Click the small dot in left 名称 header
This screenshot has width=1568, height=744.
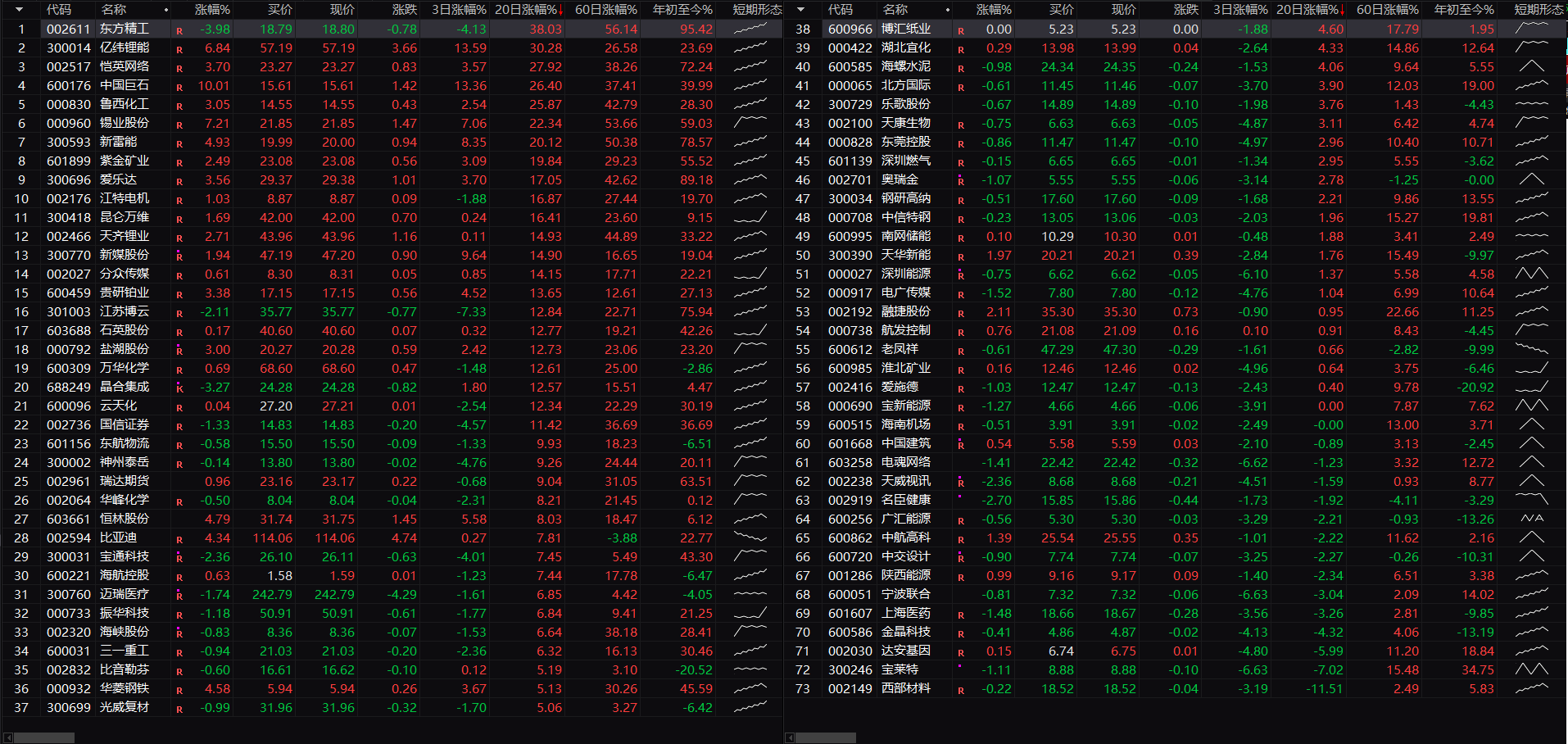tap(166, 10)
